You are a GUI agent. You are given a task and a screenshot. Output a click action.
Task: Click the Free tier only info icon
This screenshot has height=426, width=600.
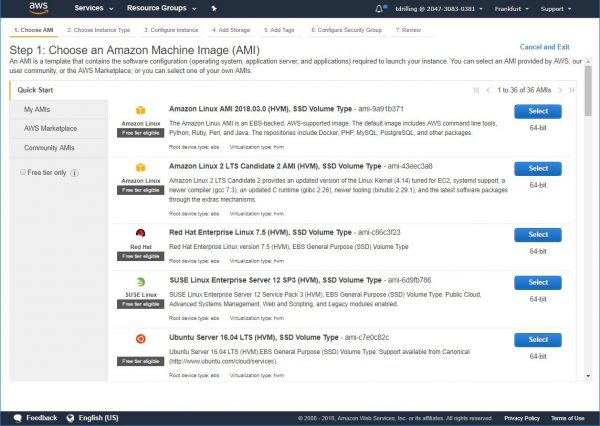tap(75, 173)
